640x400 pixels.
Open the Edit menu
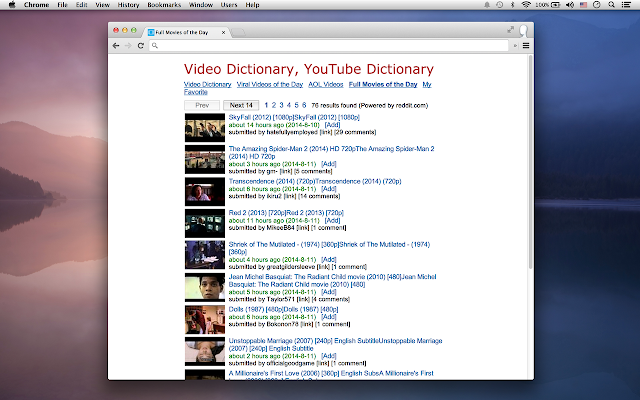pyautogui.click(x=82, y=5)
